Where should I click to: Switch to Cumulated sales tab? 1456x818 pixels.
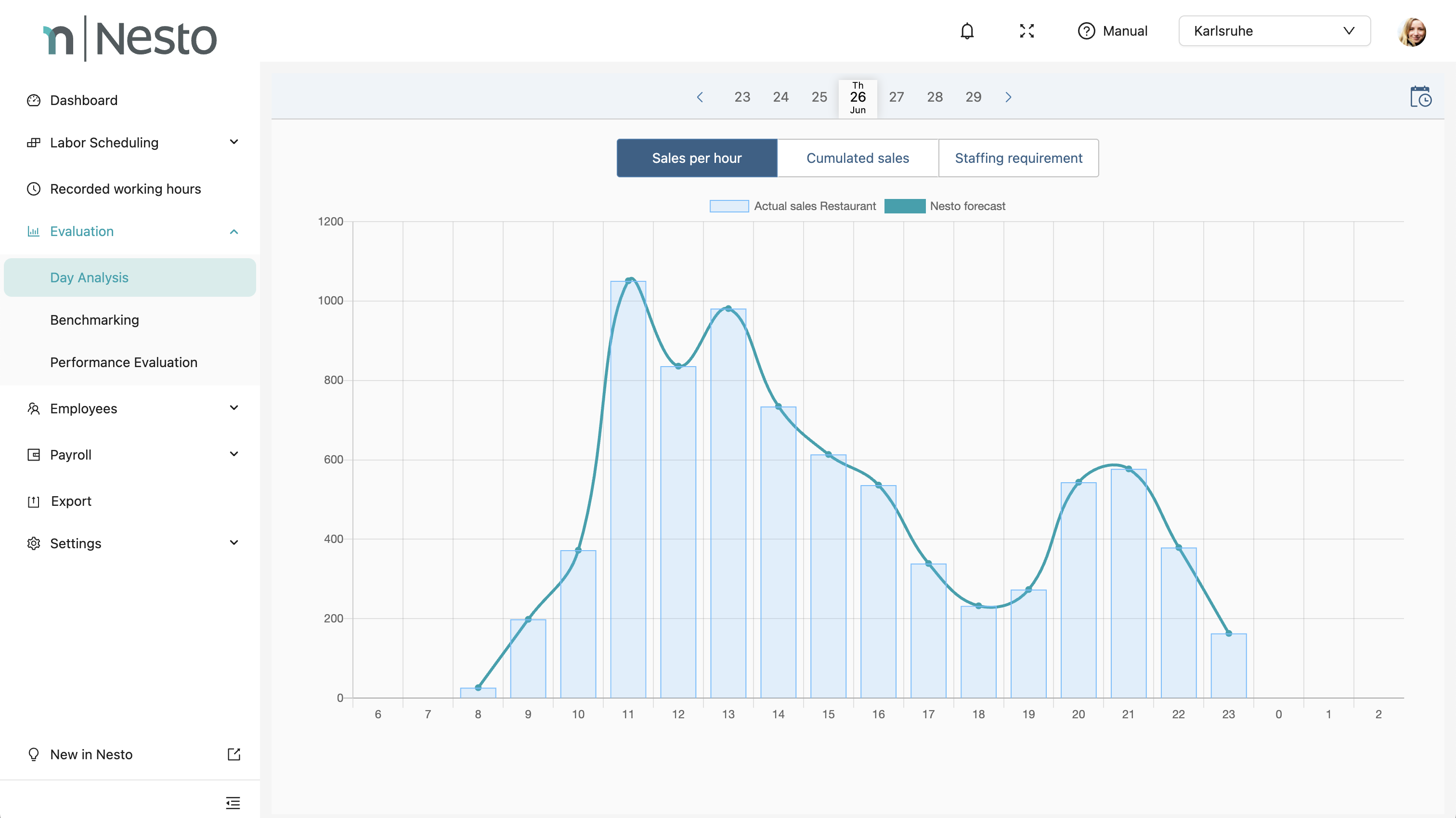[x=858, y=158]
